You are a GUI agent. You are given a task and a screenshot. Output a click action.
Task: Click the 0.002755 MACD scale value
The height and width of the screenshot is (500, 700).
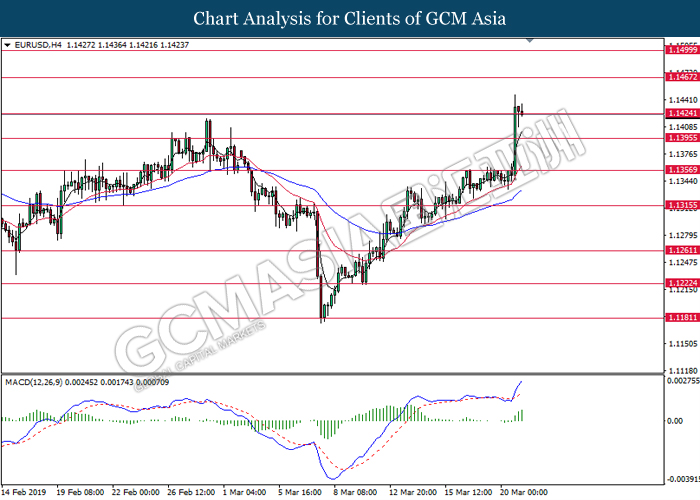tap(682, 382)
